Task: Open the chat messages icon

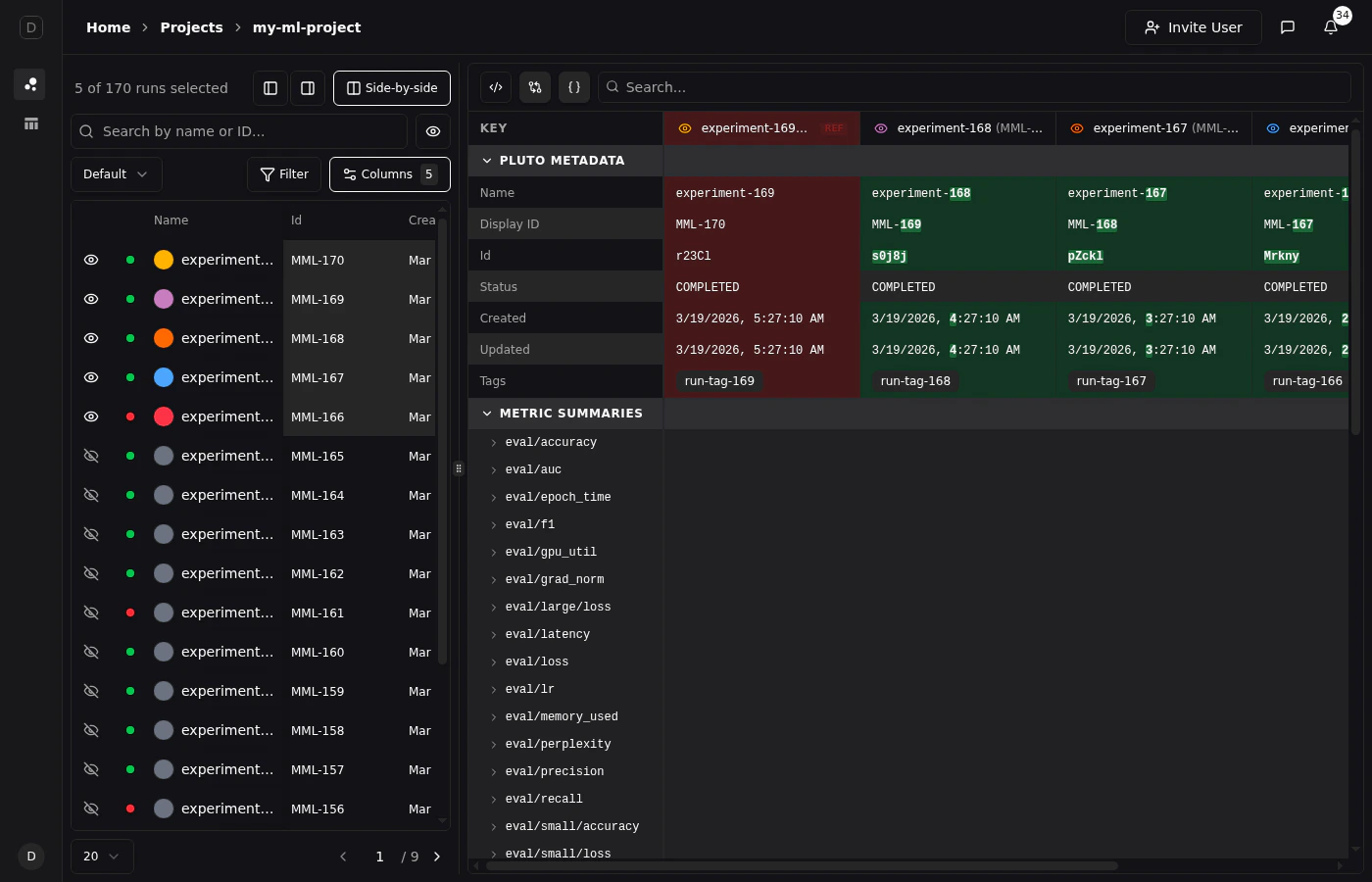Action: tap(1288, 27)
